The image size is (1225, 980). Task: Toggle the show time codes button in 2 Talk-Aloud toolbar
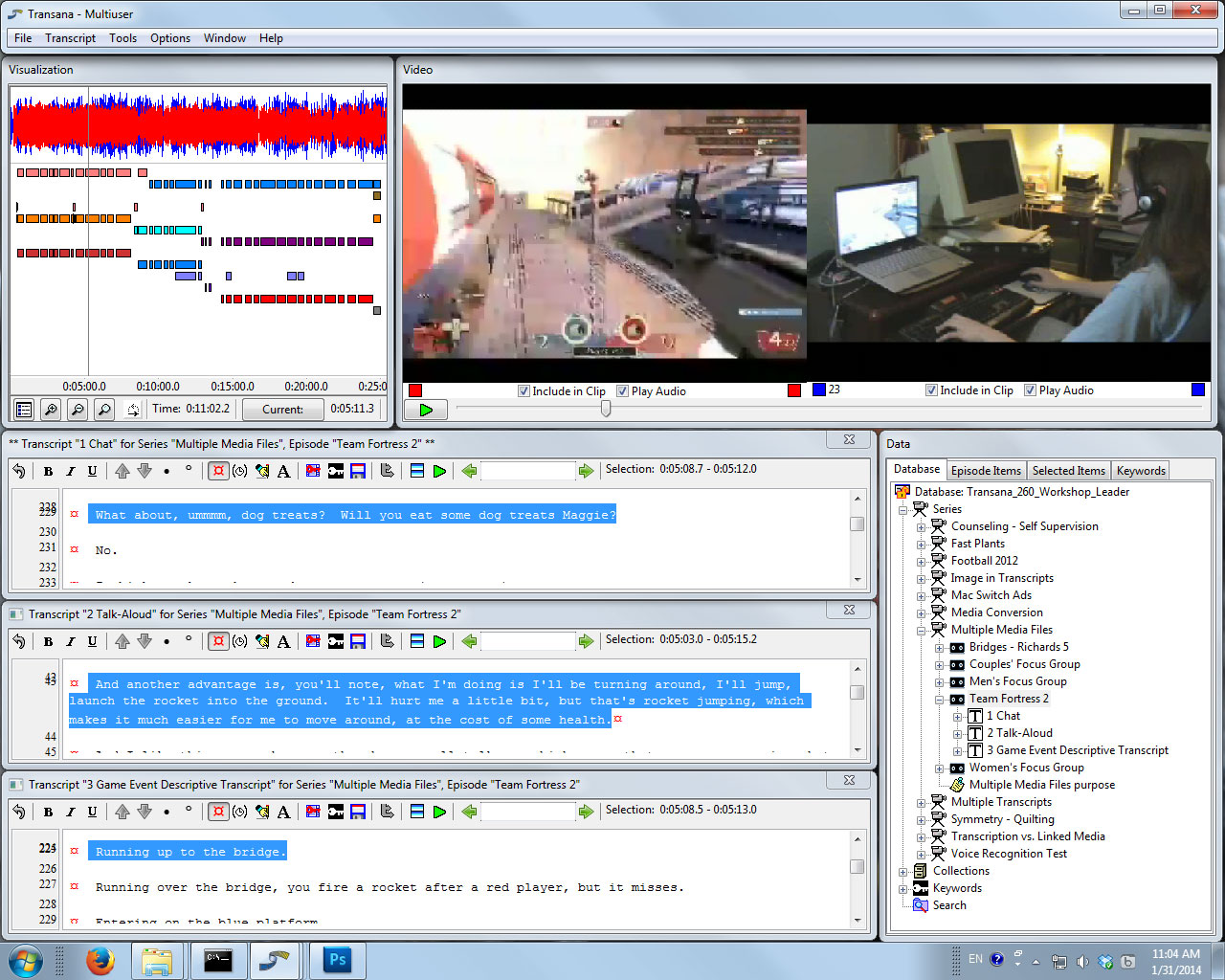coord(218,641)
